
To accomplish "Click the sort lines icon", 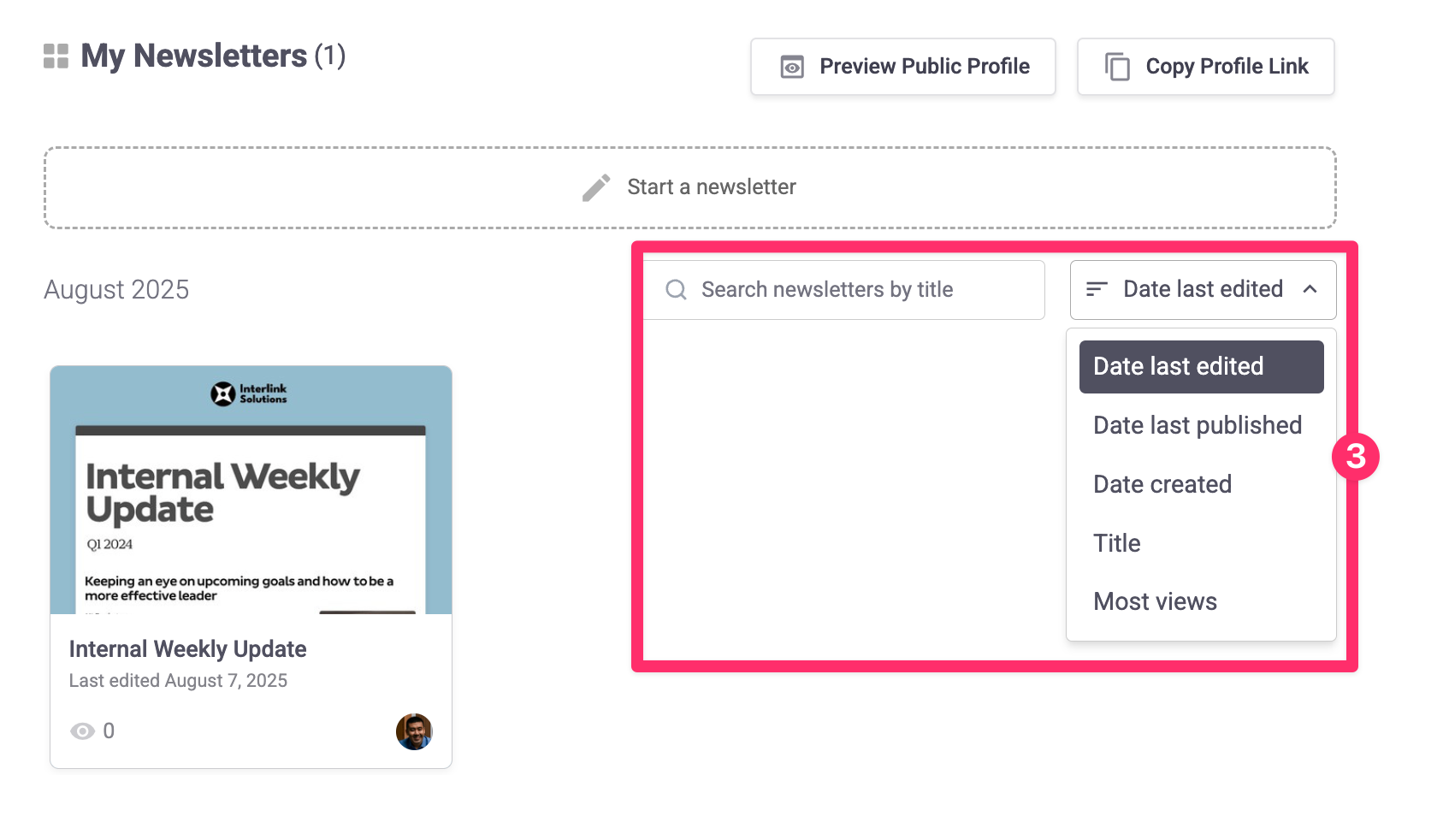I will (1097, 289).
